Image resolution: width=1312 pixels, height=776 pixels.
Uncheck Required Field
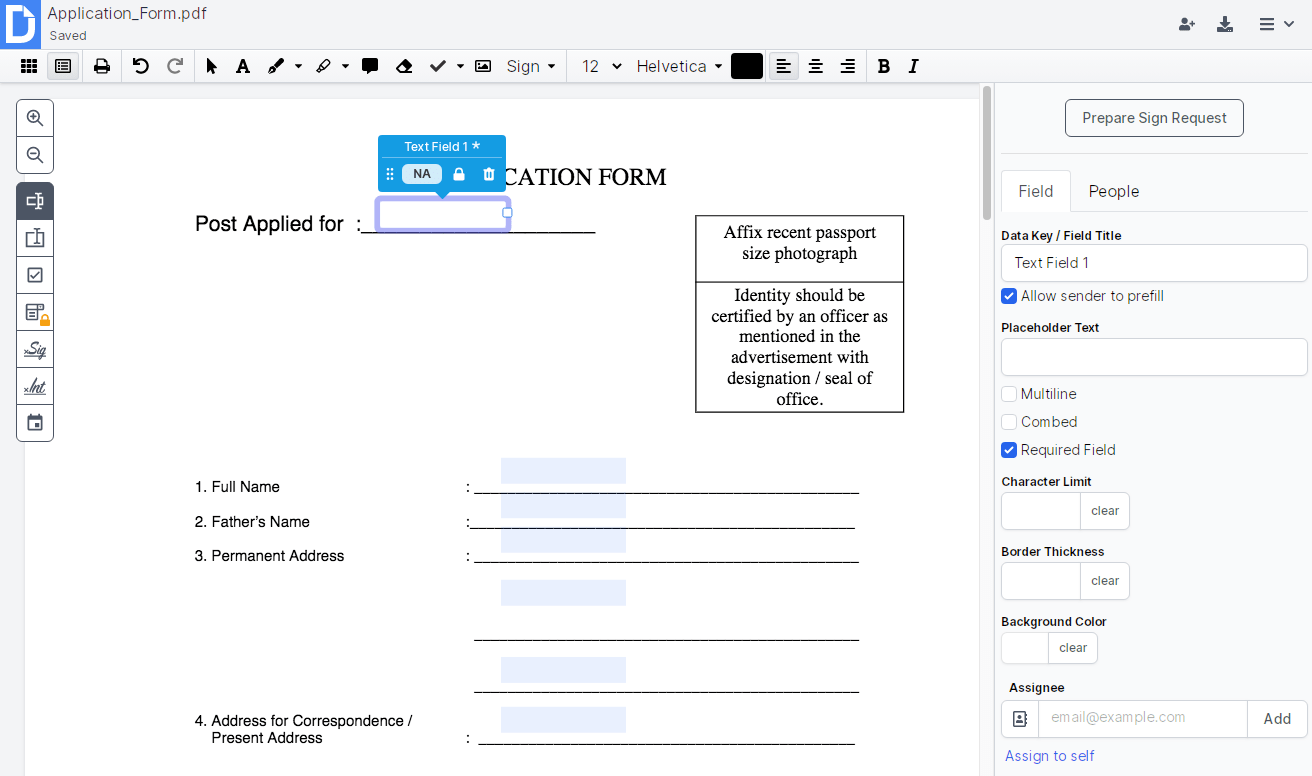(1009, 450)
